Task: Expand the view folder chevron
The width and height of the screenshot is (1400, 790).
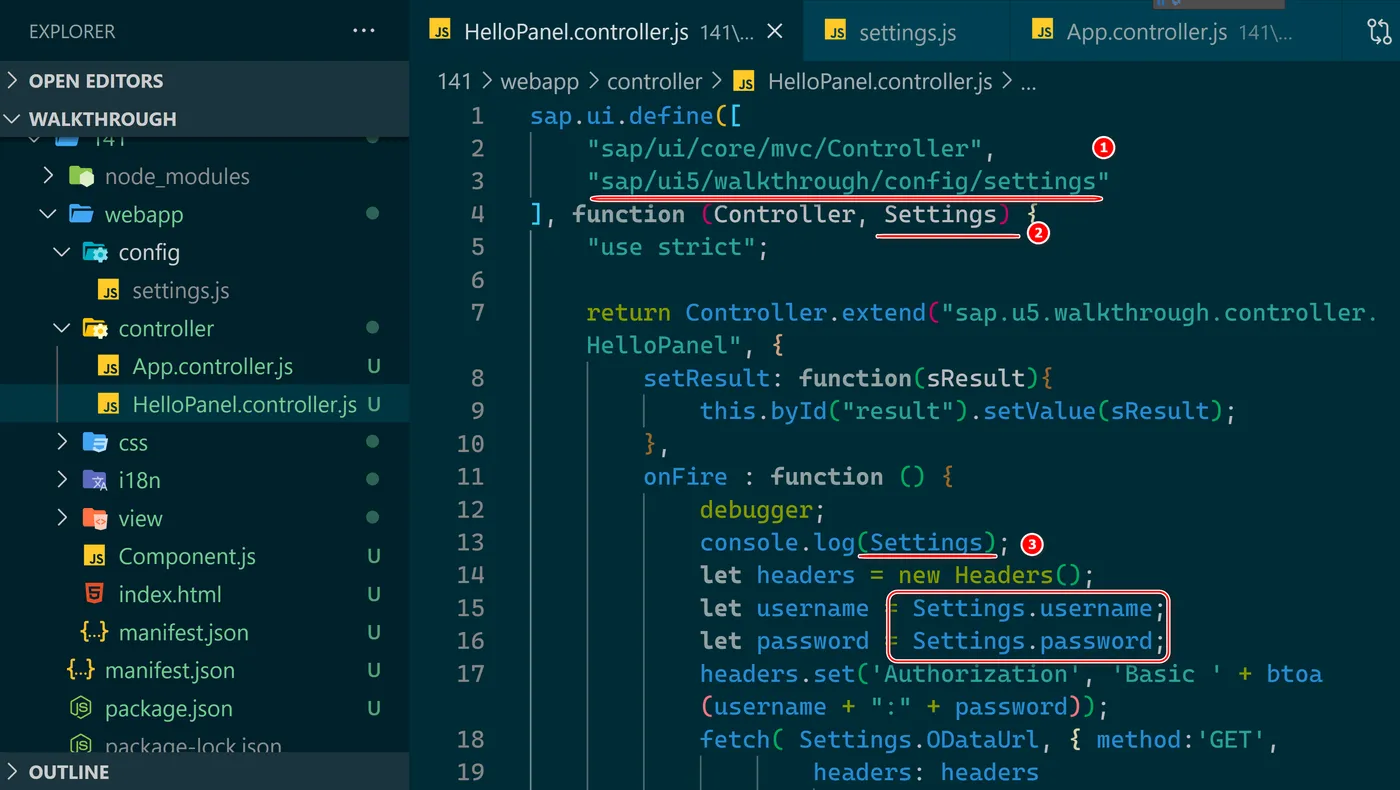Action: (62, 519)
